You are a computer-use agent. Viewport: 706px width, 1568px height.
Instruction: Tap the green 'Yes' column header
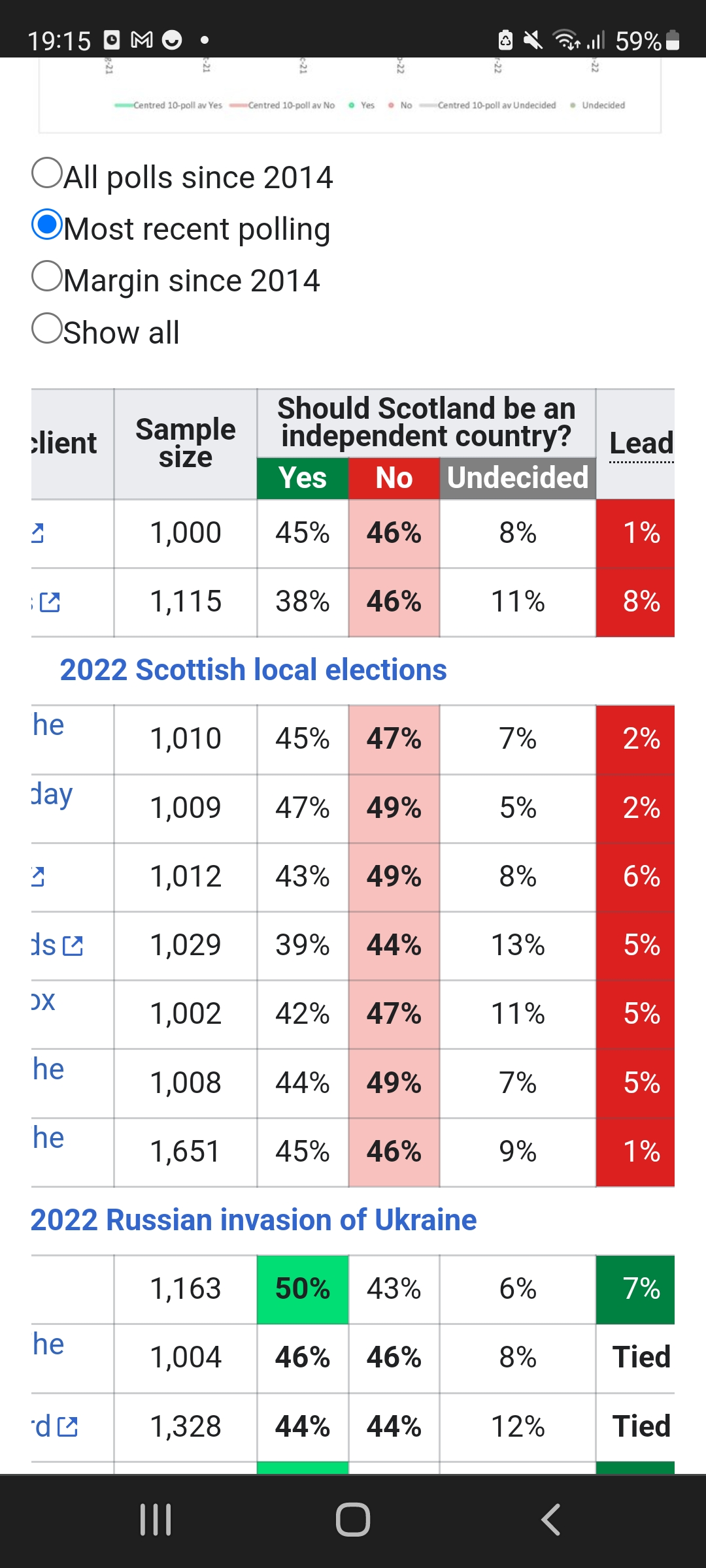(303, 478)
